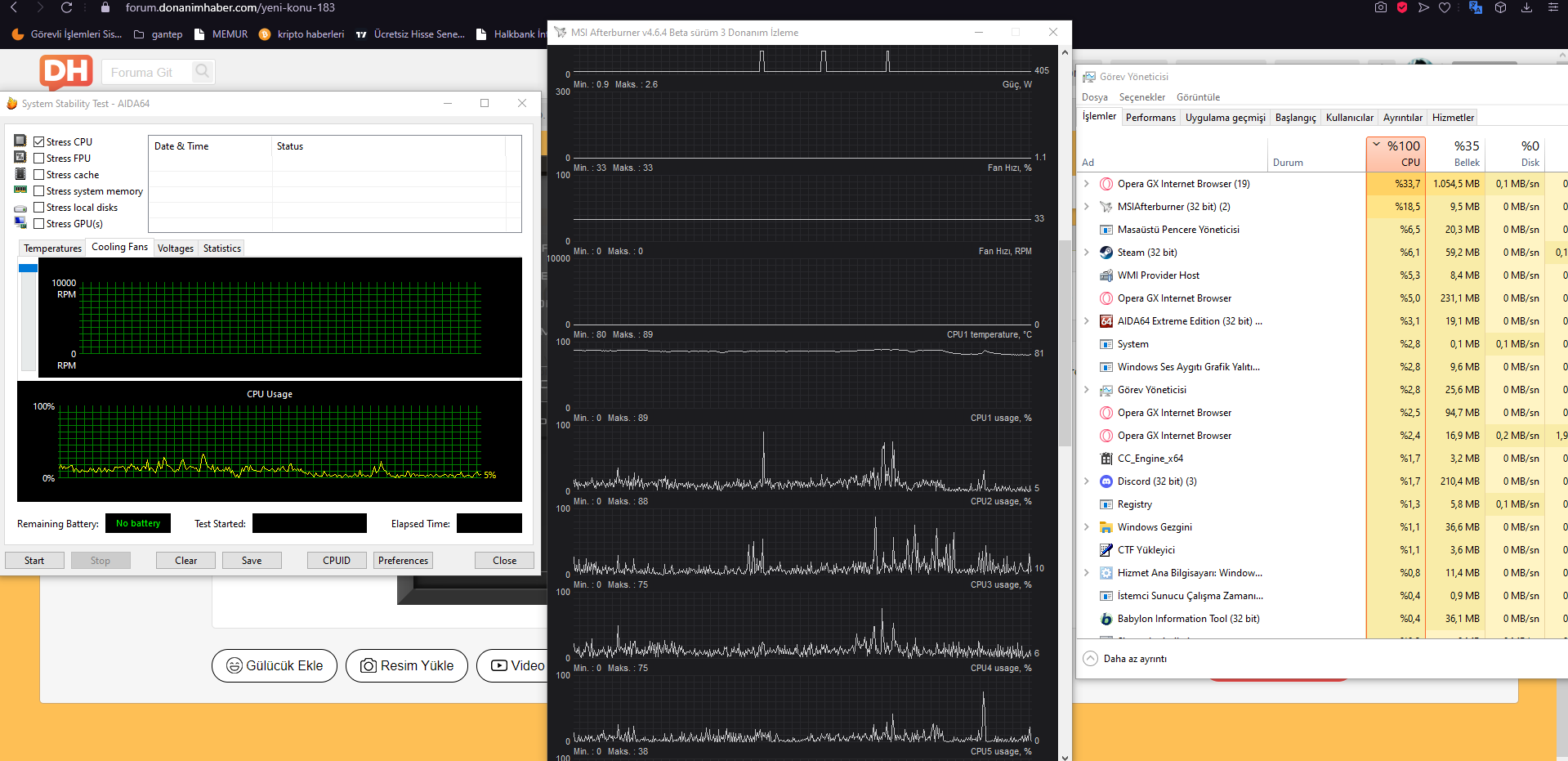The width and height of the screenshot is (1568, 761).
Task: Click the Resim Yükle button
Action: point(406,666)
